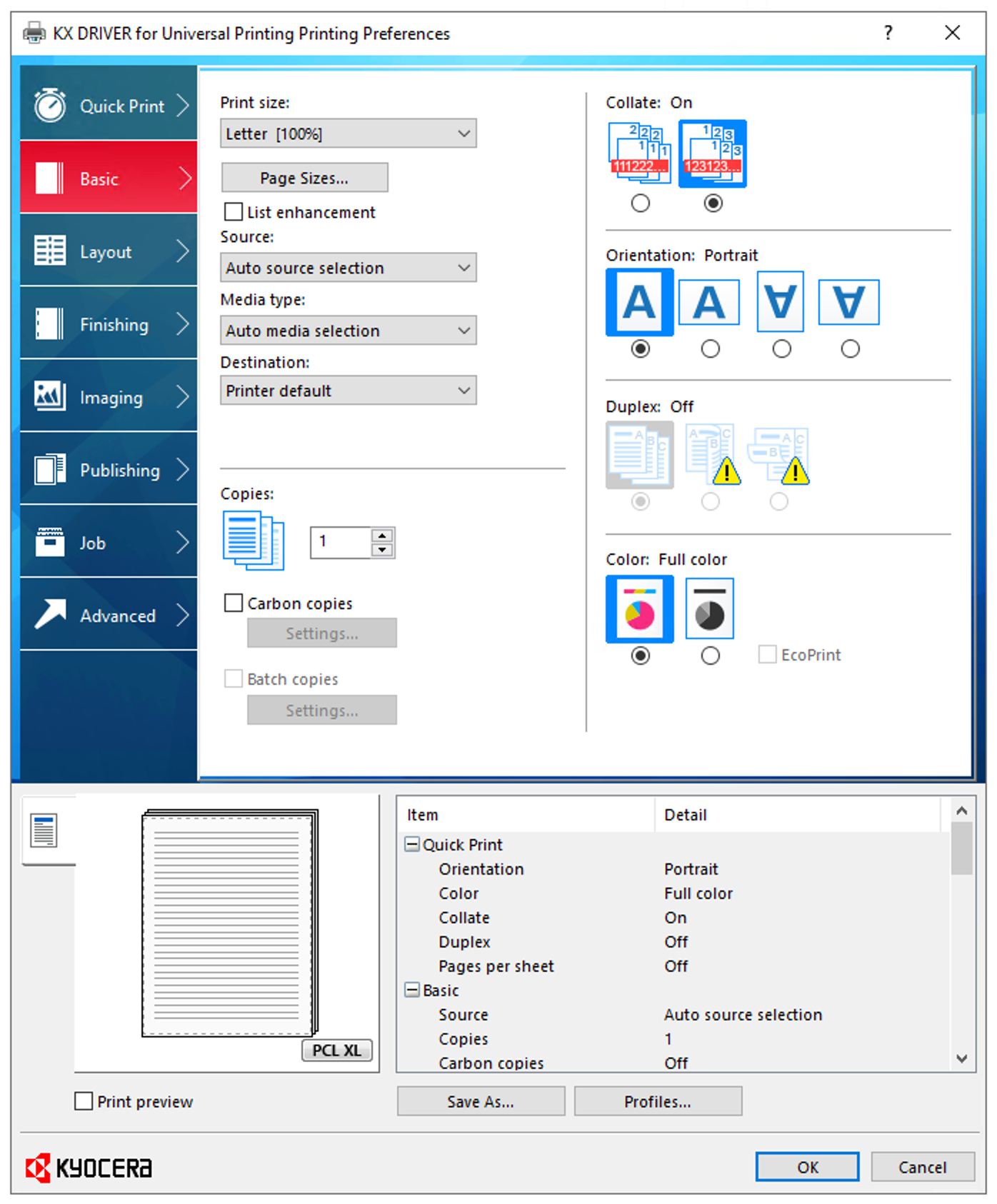Switch to the Layout tab
This screenshot has height=1204, width=997.
(x=109, y=251)
